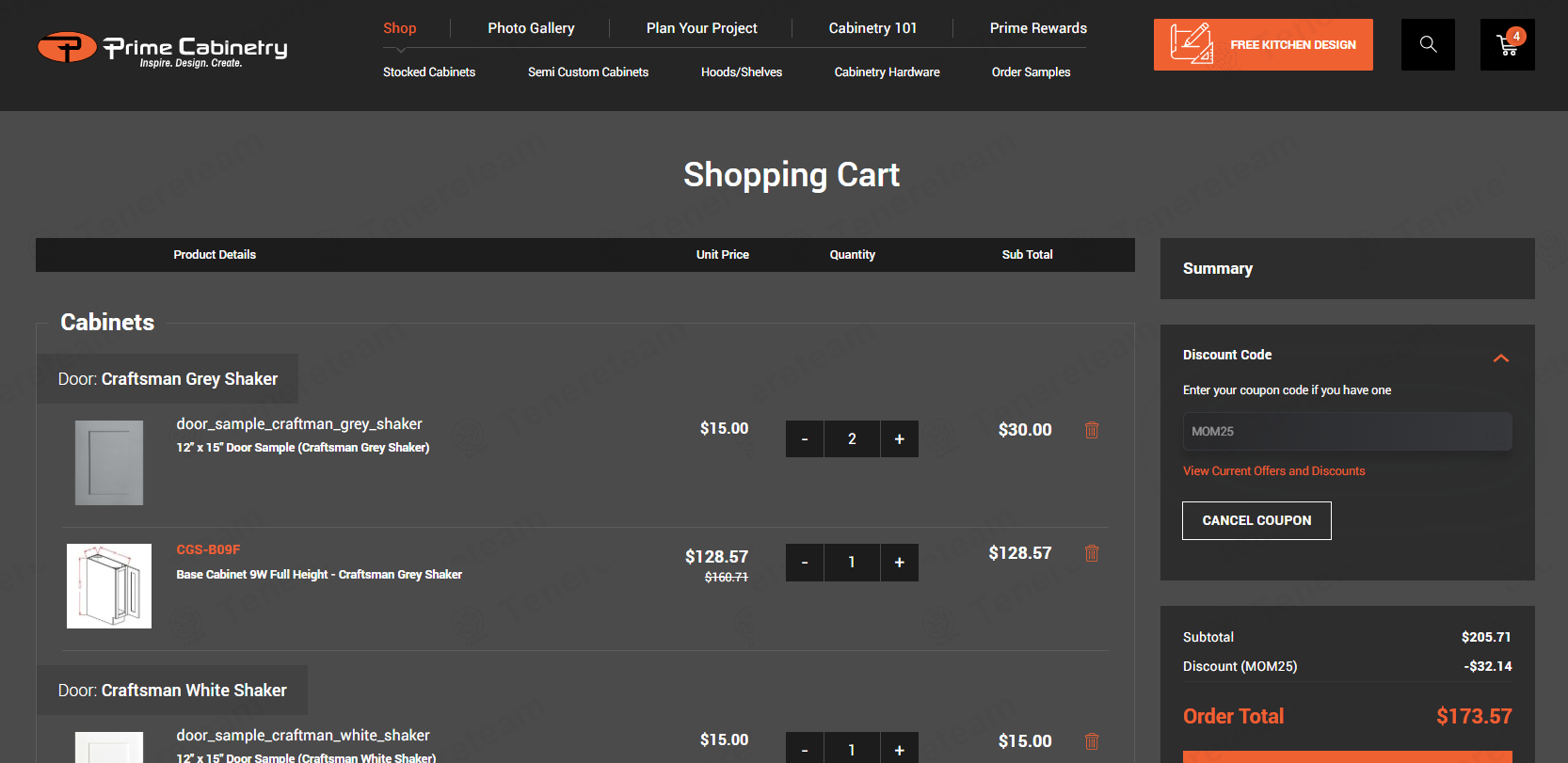Go to Hoods/Shelves
Viewport: 1568px width, 763px height.
pos(742,72)
